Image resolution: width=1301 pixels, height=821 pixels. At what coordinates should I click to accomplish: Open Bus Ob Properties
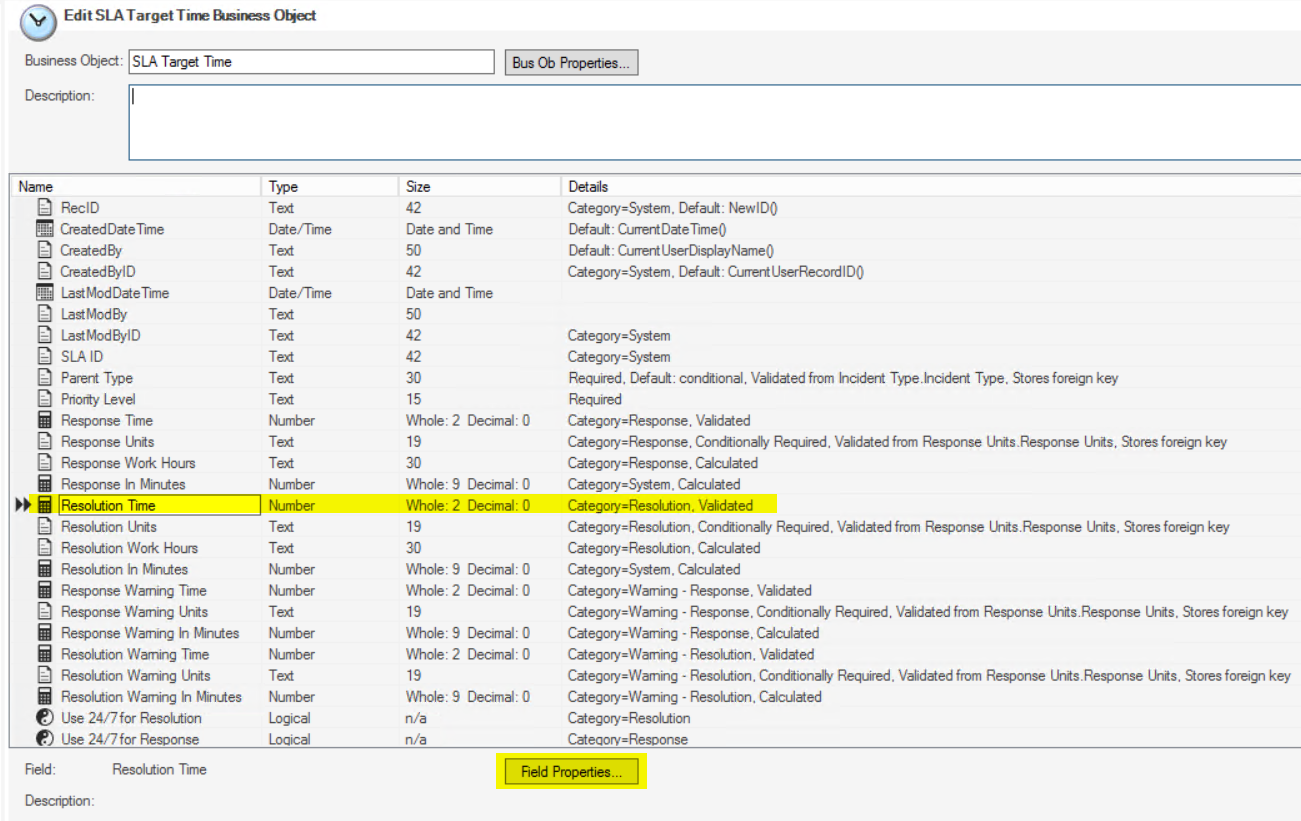point(570,62)
